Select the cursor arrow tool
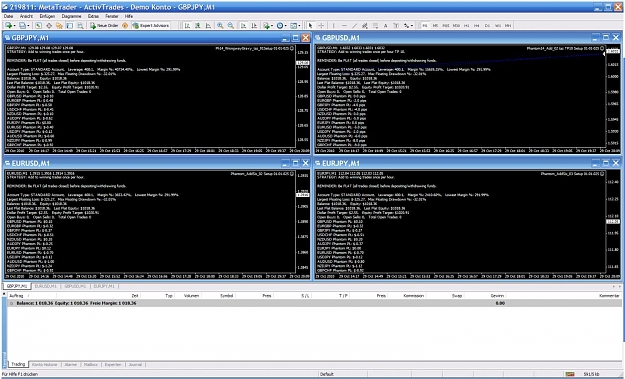The image size is (625, 379). [311, 26]
